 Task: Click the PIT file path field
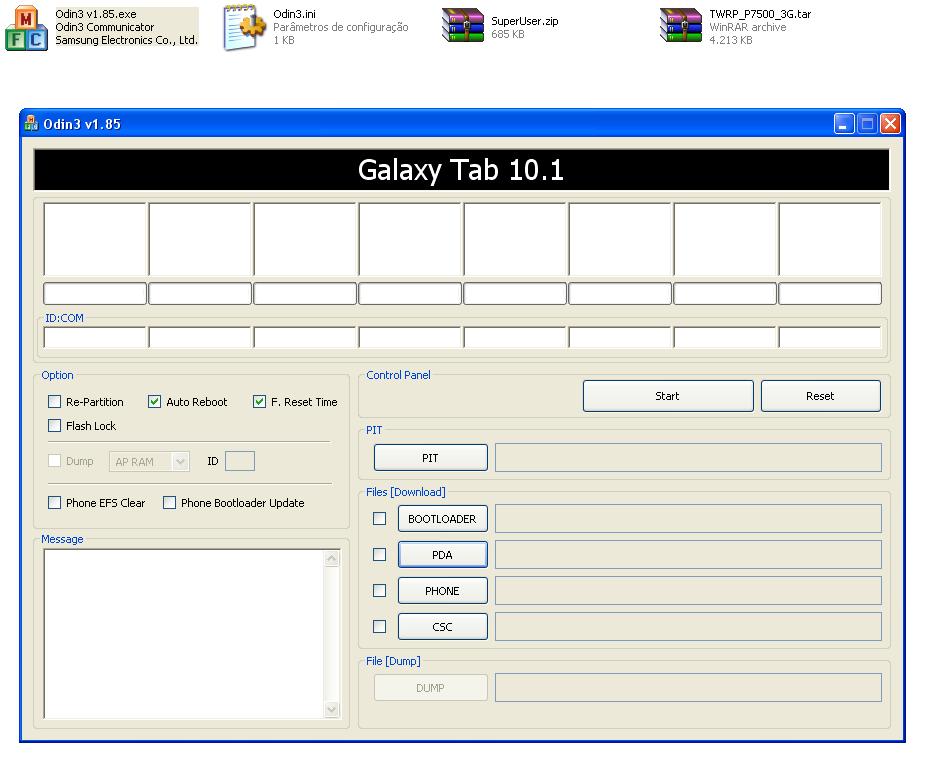(x=688, y=458)
